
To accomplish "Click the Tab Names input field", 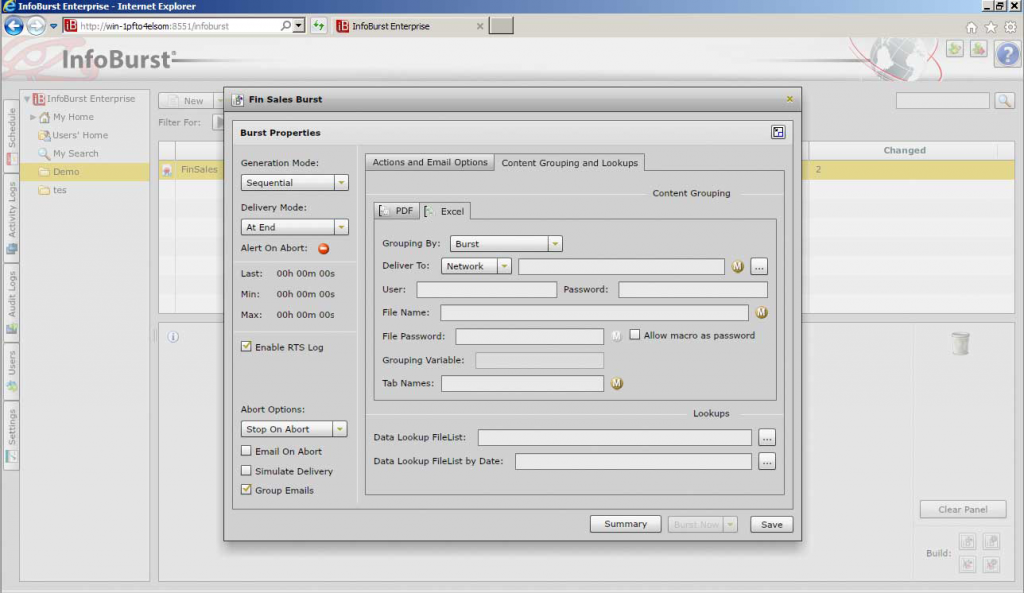I will (x=522, y=383).
